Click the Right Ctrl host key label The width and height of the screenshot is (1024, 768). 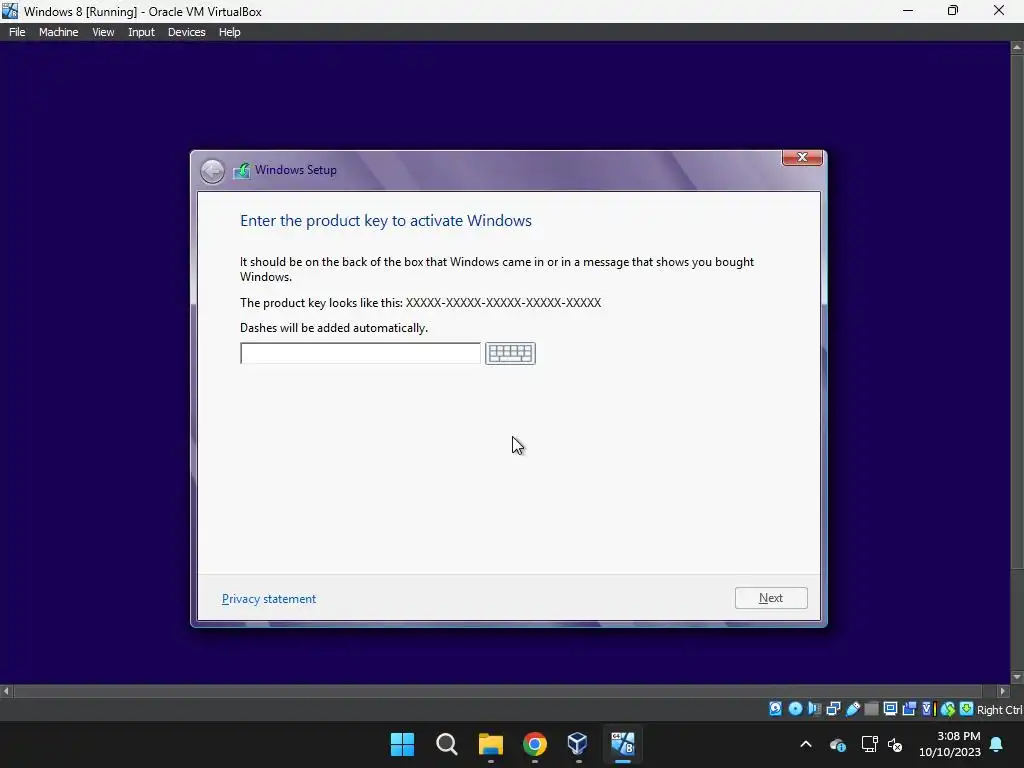click(x=999, y=710)
